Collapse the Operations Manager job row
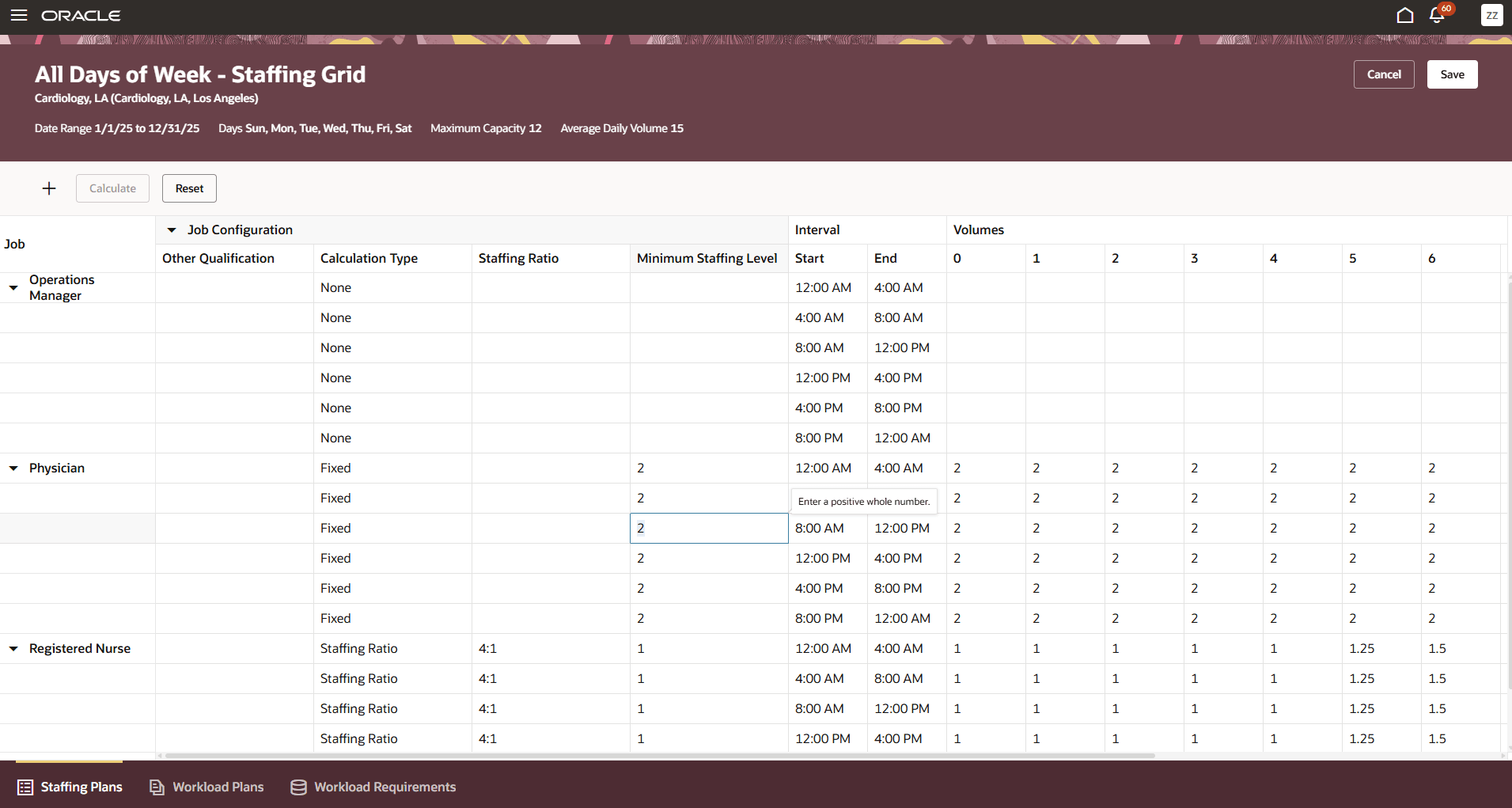Viewport: 1512px width, 808px height. [x=13, y=287]
